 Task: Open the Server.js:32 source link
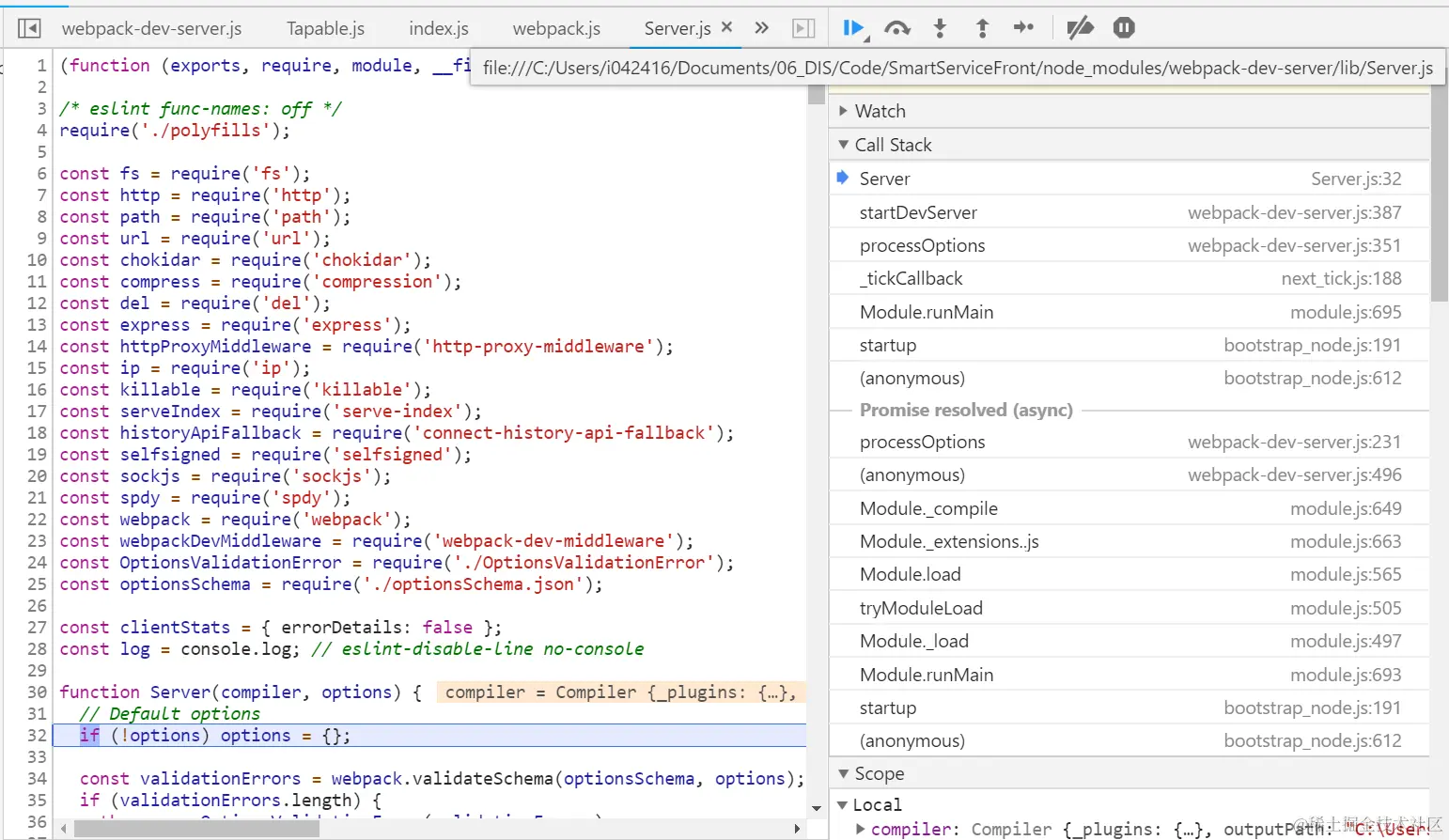(1356, 179)
